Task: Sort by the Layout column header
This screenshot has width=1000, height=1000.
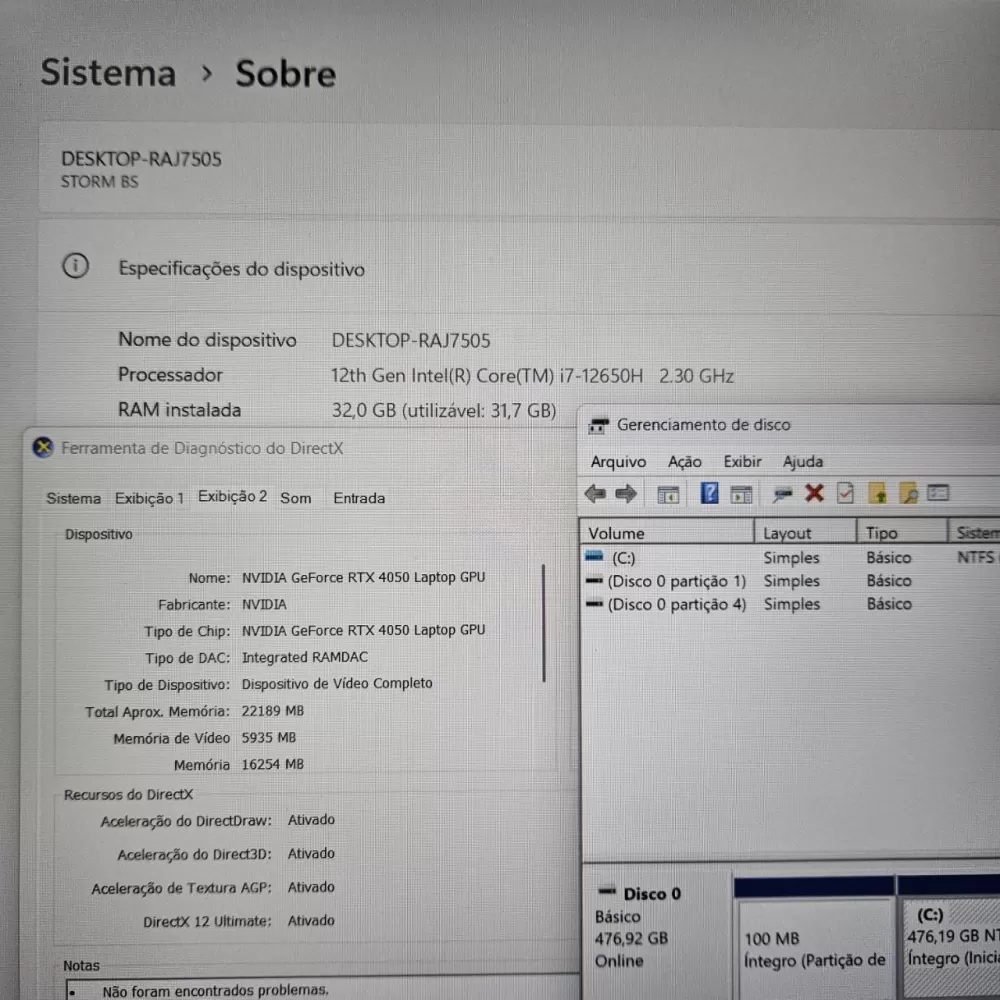Action: click(805, 533)
